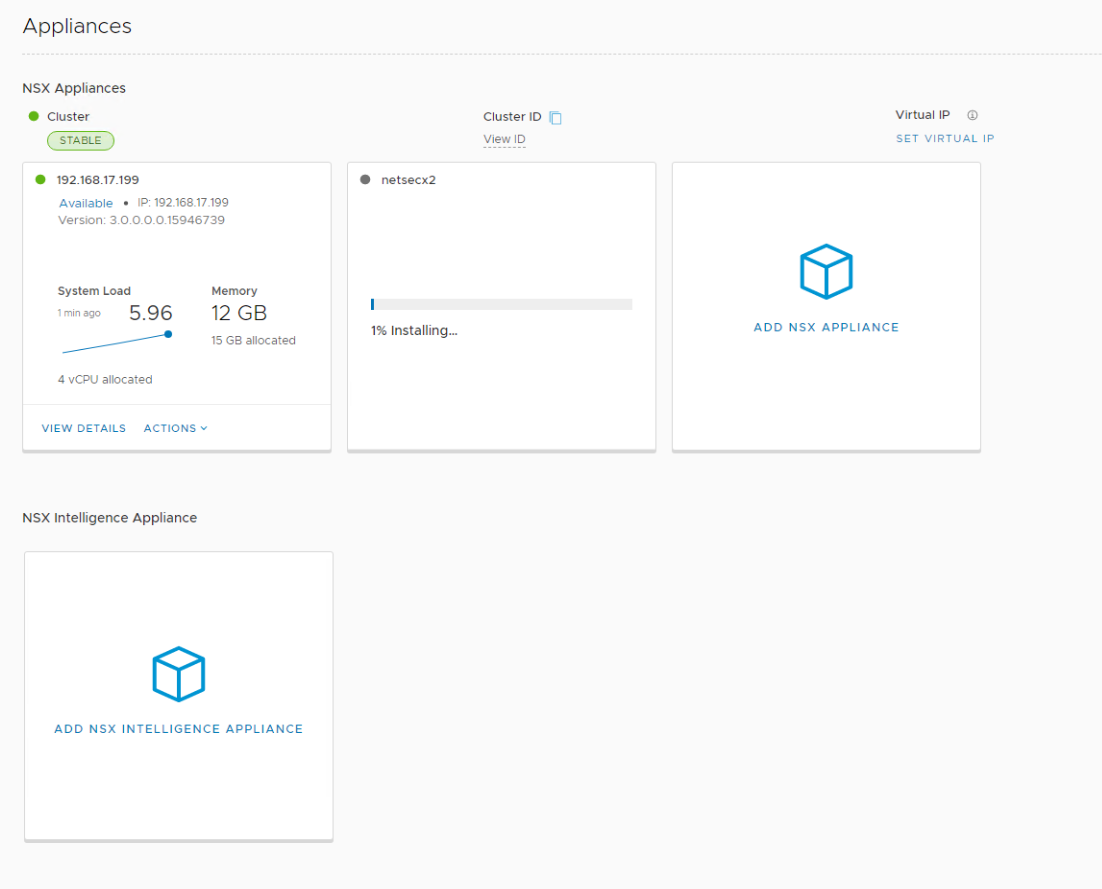Click the System Load graph data point
Image resolution: width=1102 pixels, height=889 pixels.
click(168, 334)
